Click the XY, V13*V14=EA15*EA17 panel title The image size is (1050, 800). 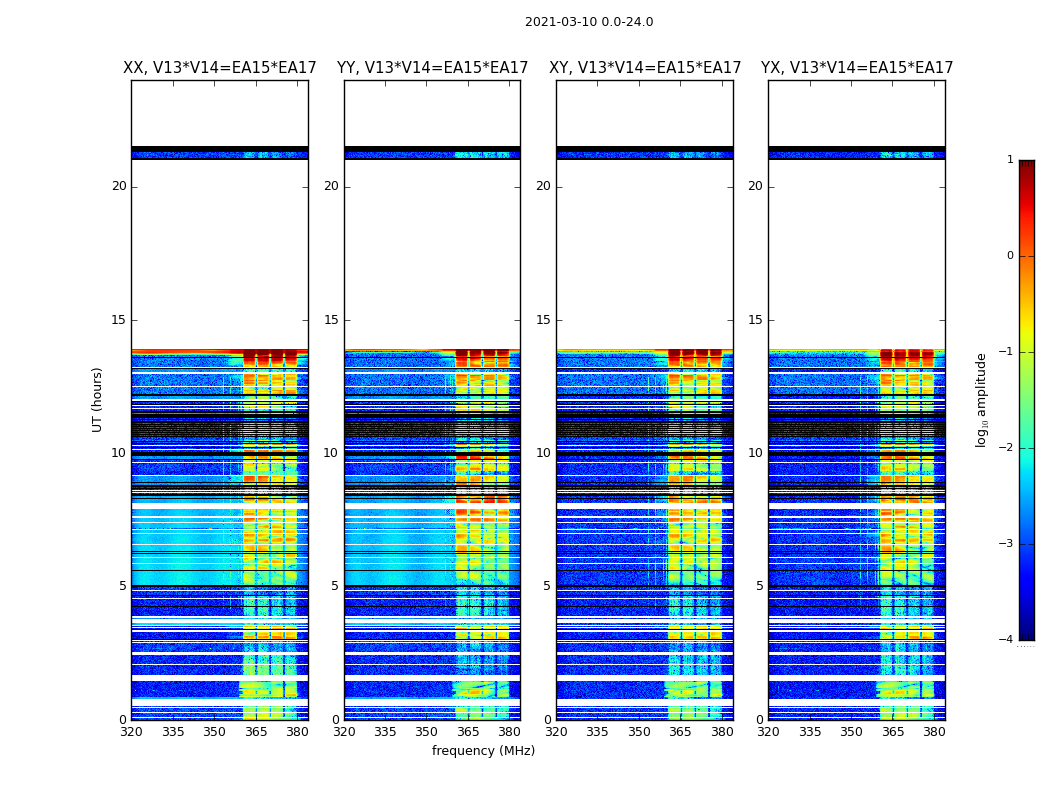645,68
